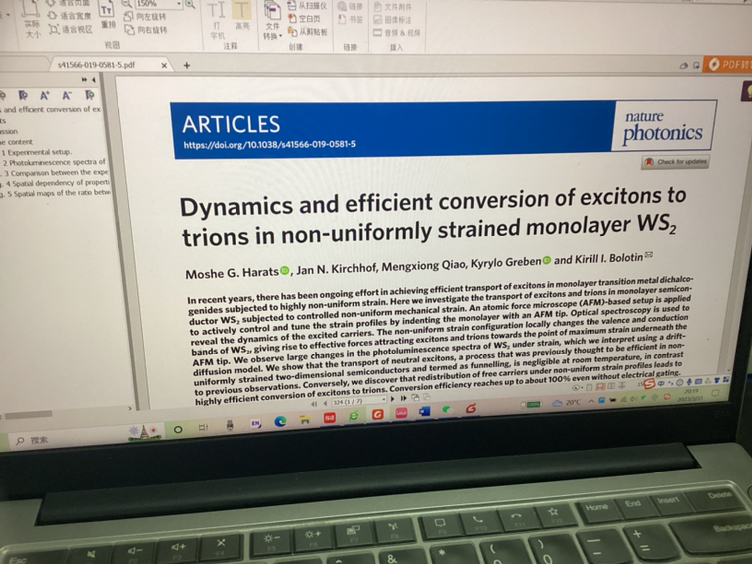Open the DOI link in the article header
This screenshot has height=564, width=752.
point(268,145)
